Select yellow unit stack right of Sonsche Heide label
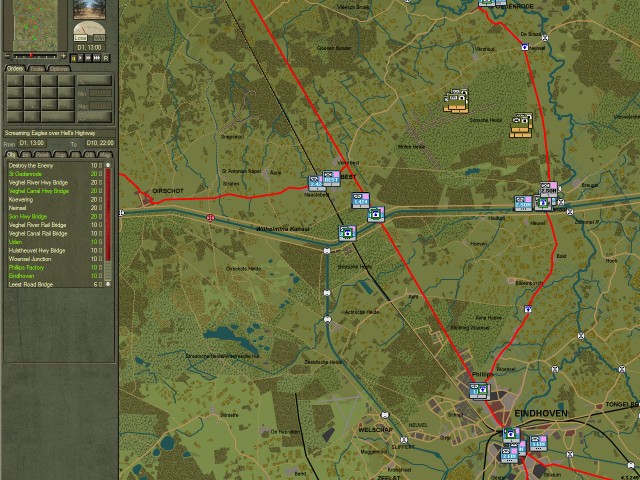Screen dimensions: 640x480 tap(522, 125)
